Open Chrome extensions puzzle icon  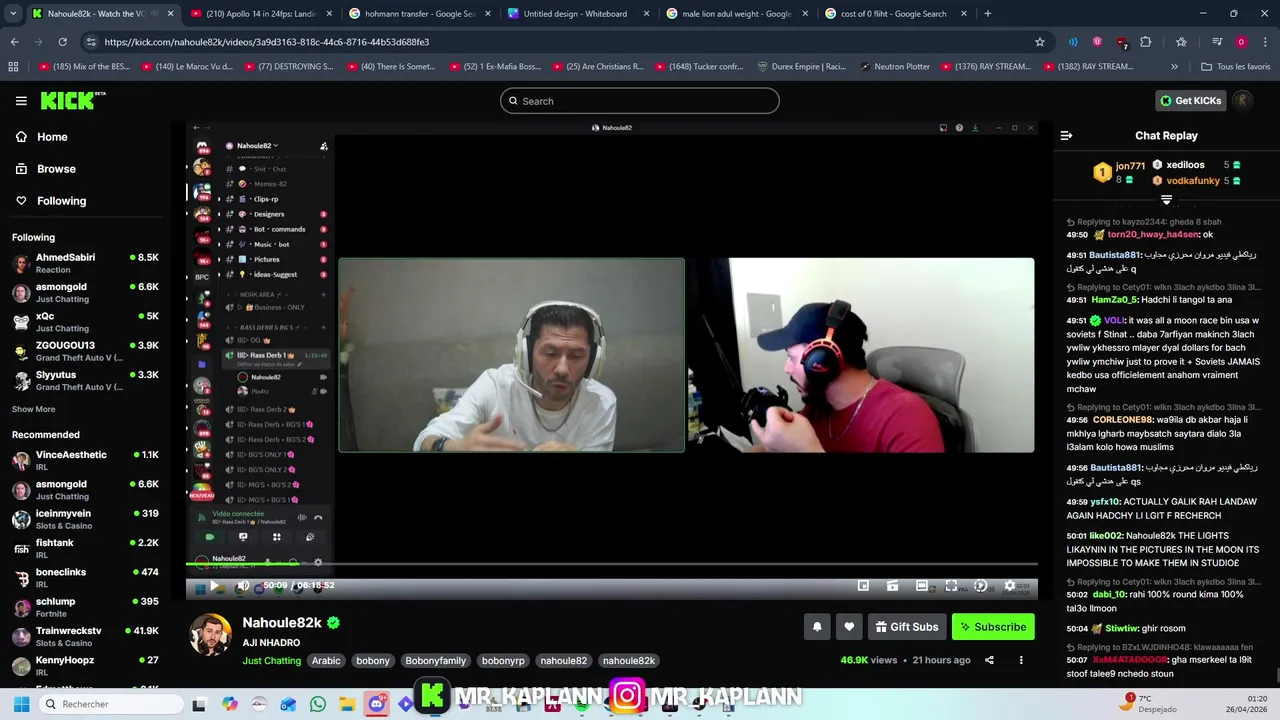1146,42
